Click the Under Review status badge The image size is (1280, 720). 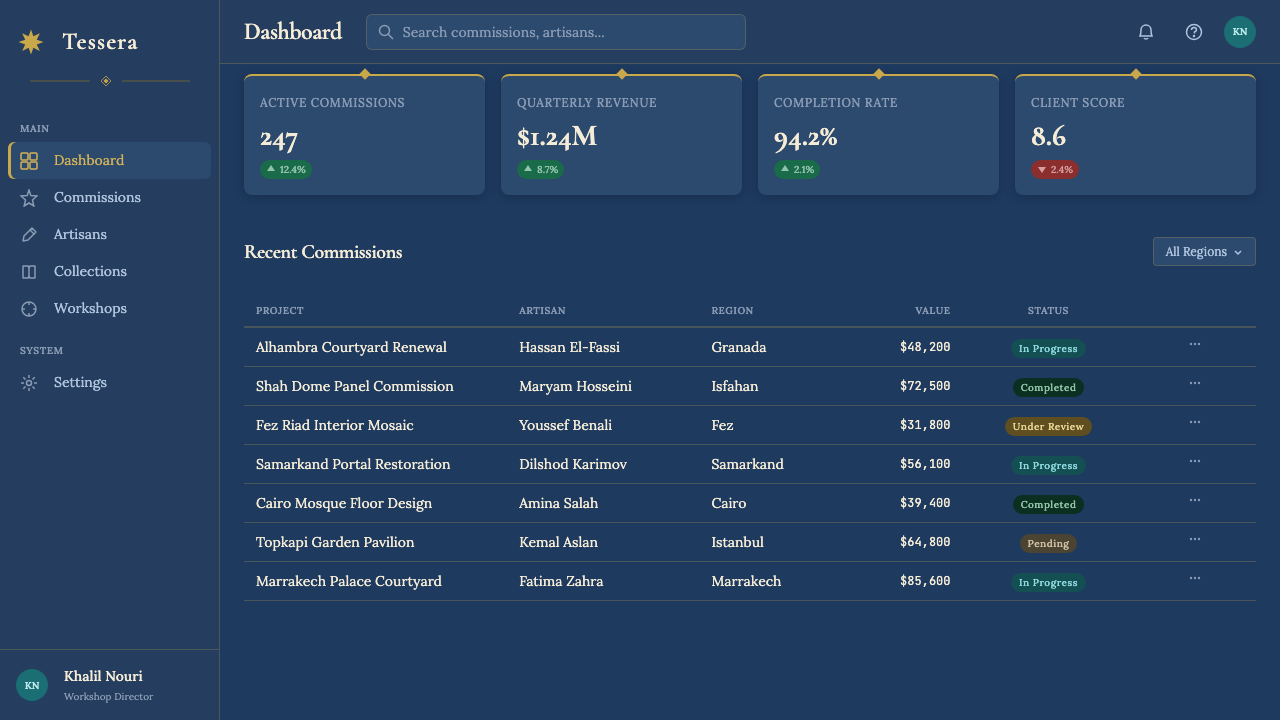[1048, 426]
